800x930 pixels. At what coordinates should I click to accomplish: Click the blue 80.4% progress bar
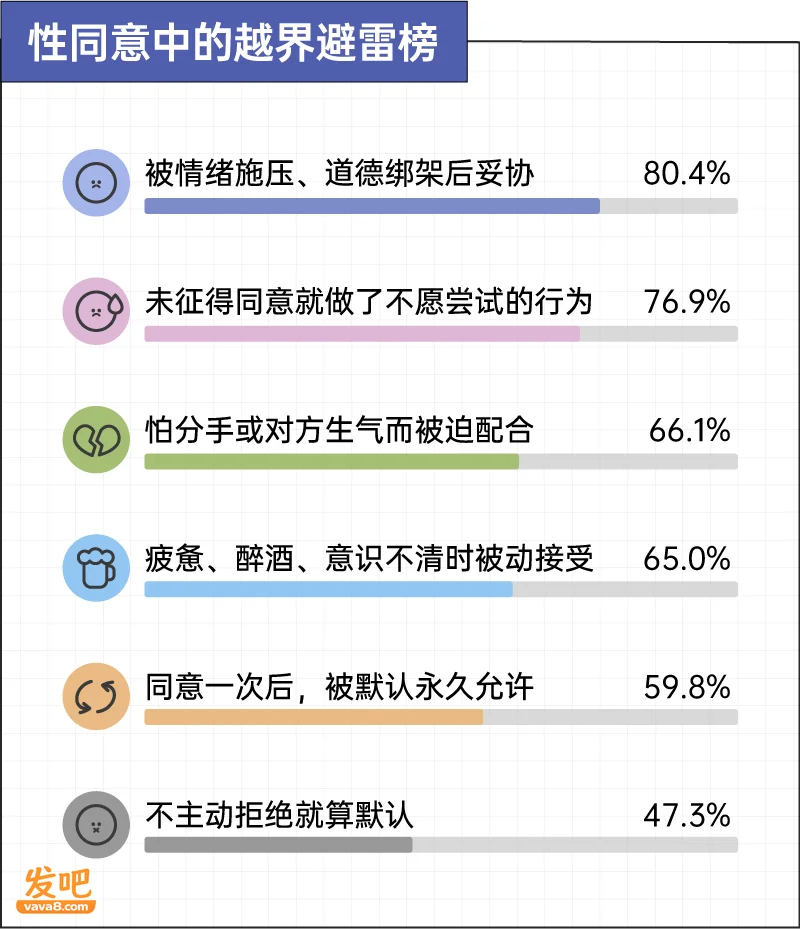tap(441, 206)
